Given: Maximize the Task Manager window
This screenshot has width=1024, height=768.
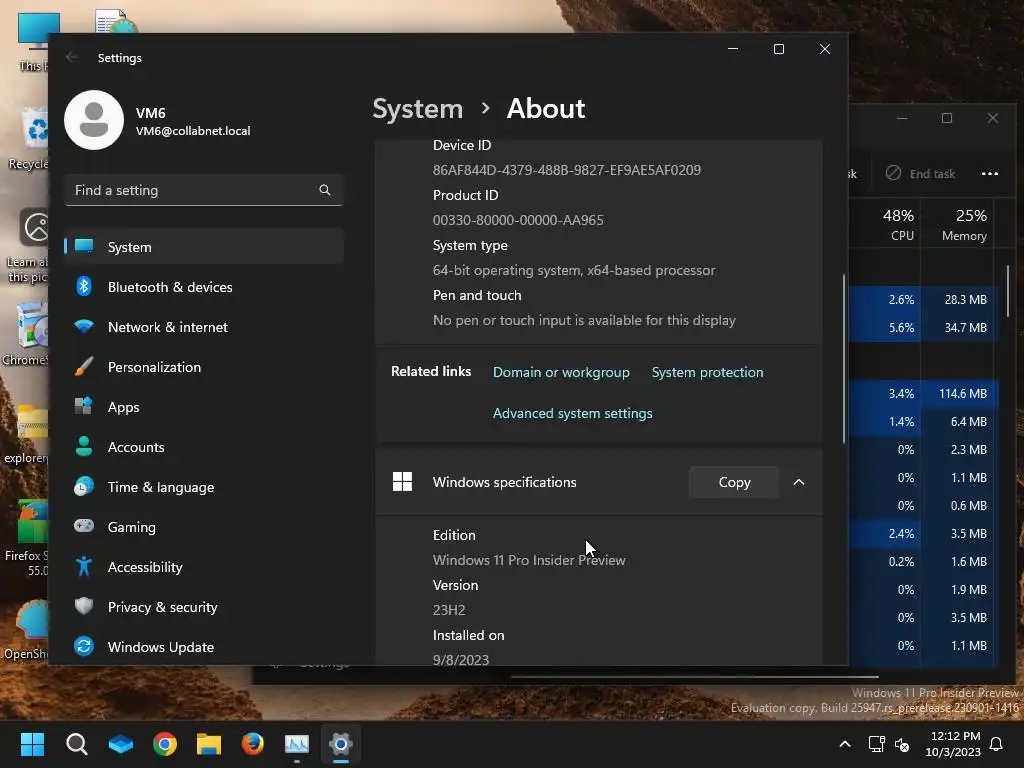Looking at the screenshot, I should pyautogui.click(x=947, y=118).
